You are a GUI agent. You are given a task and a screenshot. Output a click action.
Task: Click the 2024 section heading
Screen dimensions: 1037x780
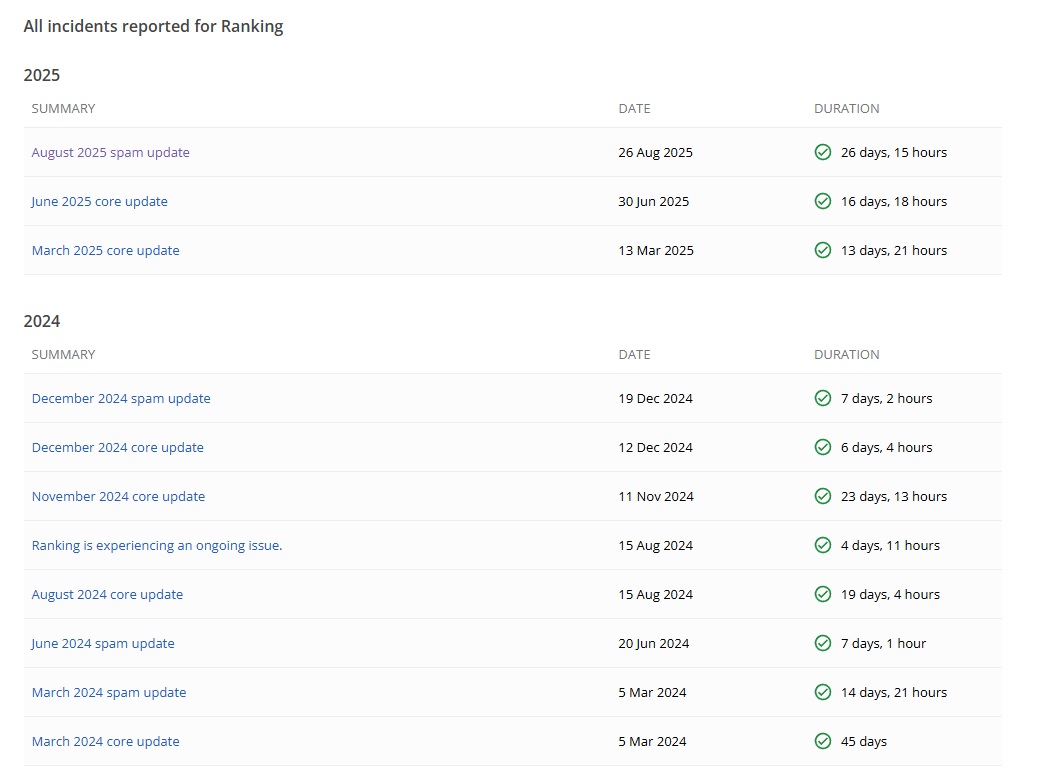point(42,322)
